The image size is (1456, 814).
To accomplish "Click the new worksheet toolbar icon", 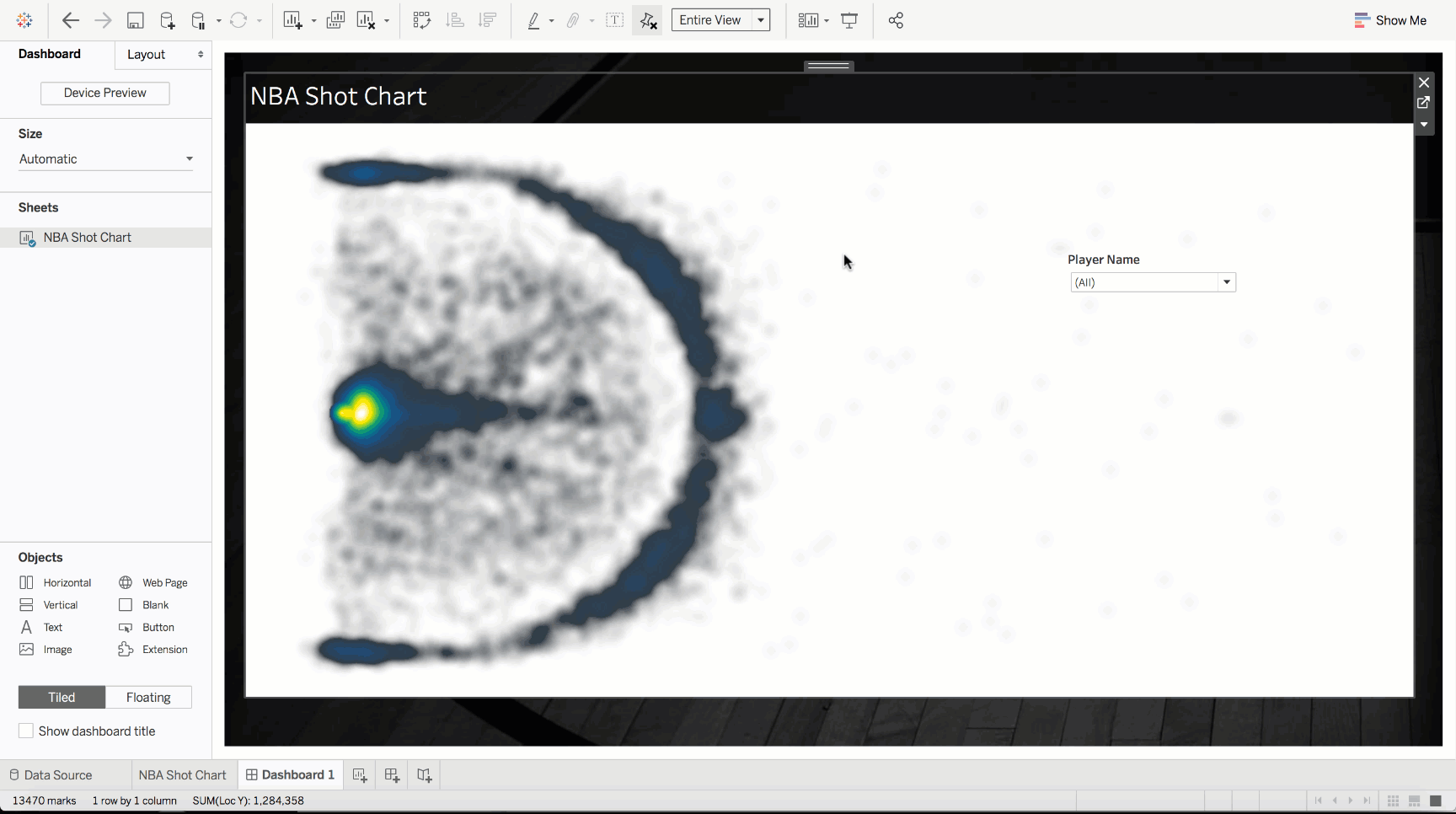I will [292, 20].
